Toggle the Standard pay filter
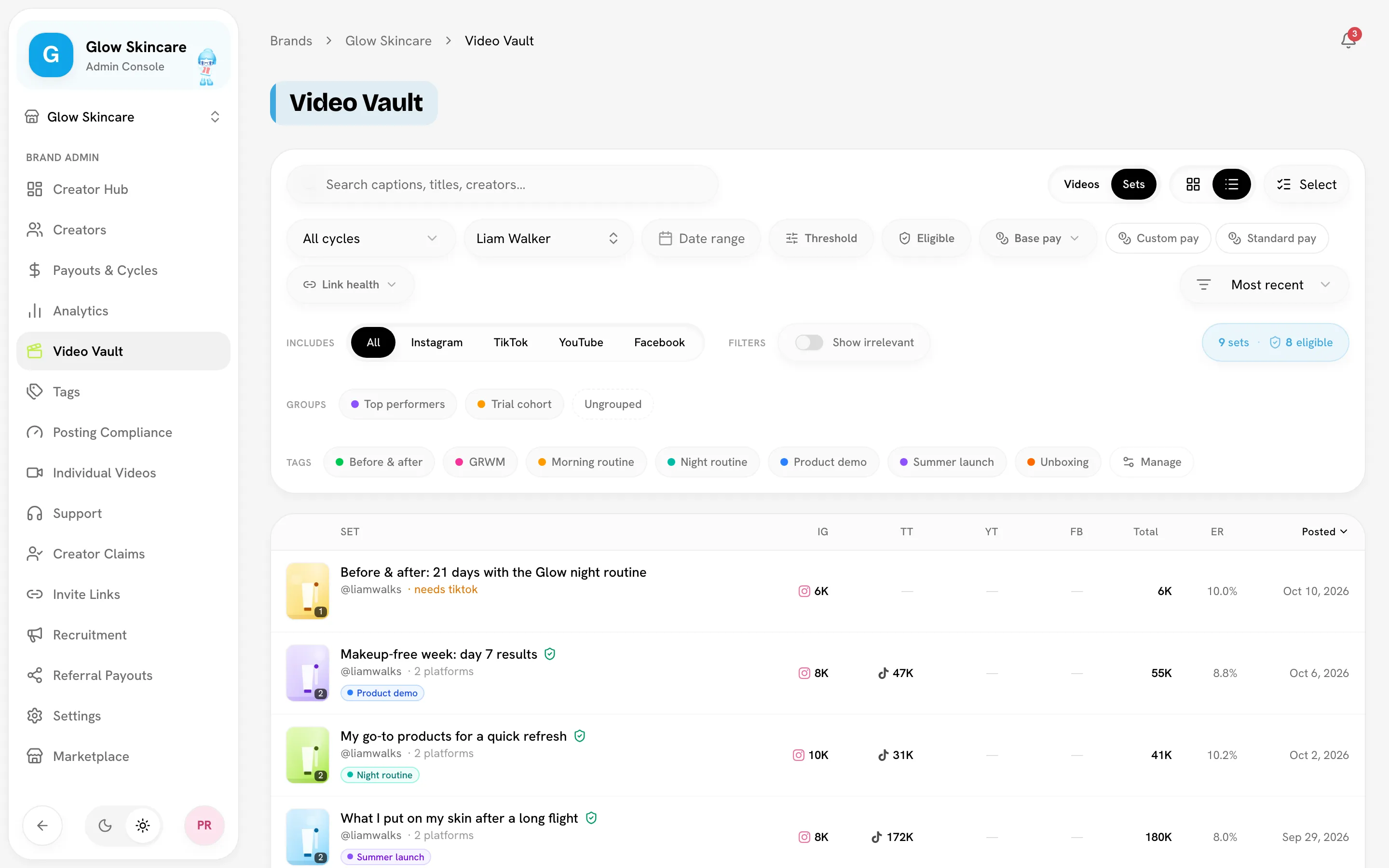The image size is (1389, 868). pos(1272,238)
